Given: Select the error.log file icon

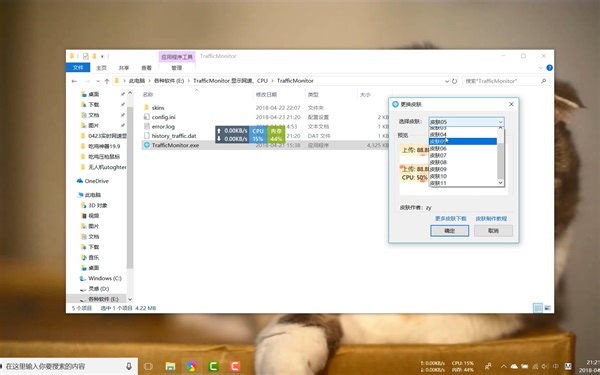Looking at the screenshot, I should point(147,126).
